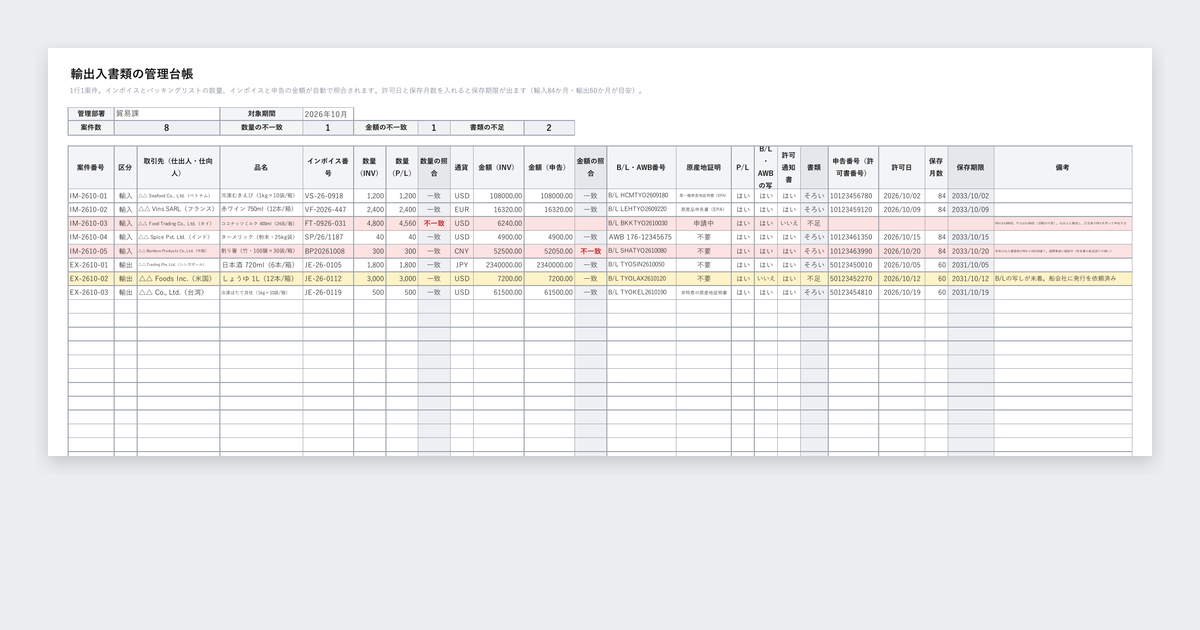Click retention deadline 2033/10/20
Screen dimensions: 1200x630
[971, 251]
